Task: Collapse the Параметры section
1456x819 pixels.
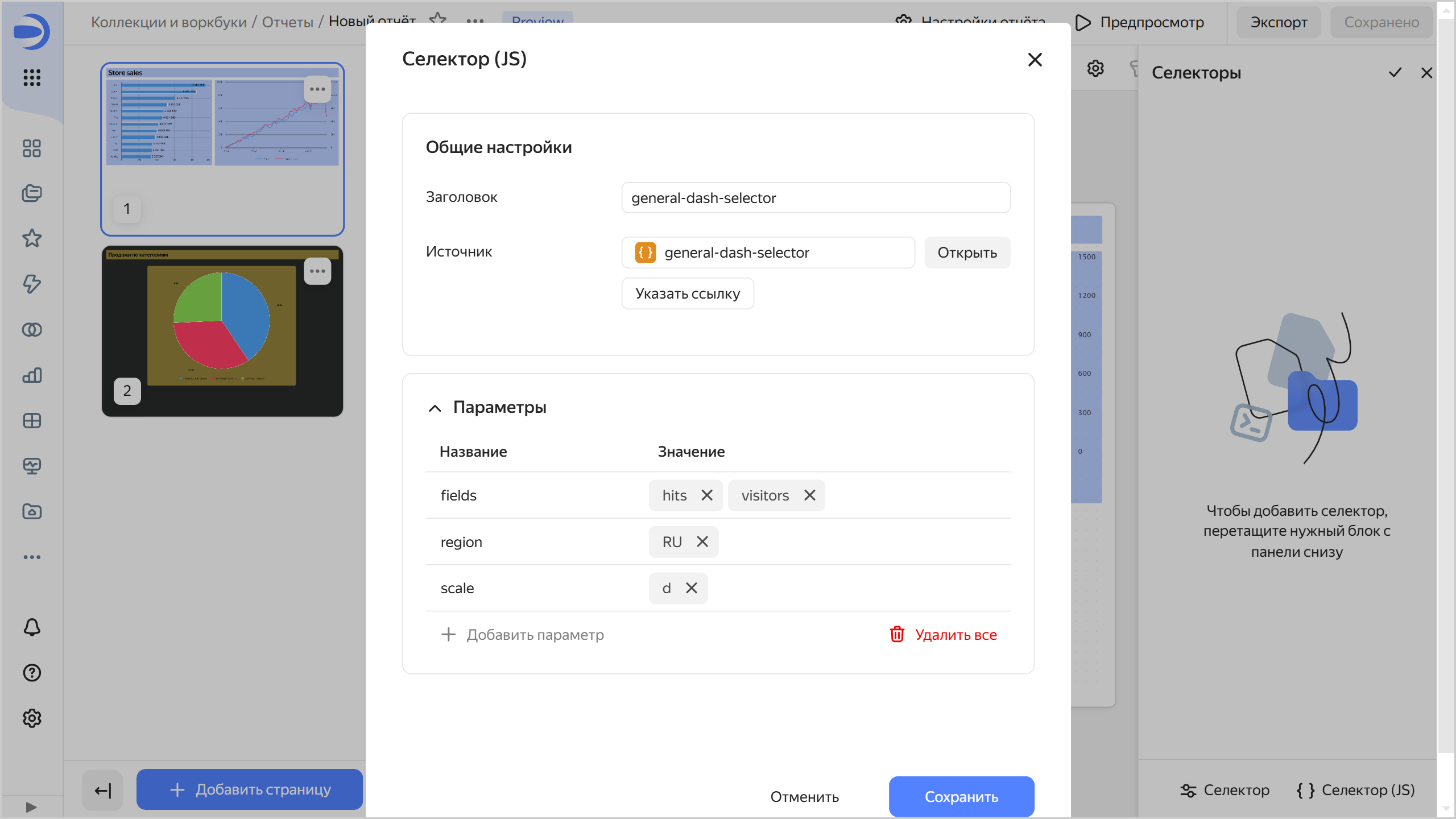Action: click(x=435, y=408)
